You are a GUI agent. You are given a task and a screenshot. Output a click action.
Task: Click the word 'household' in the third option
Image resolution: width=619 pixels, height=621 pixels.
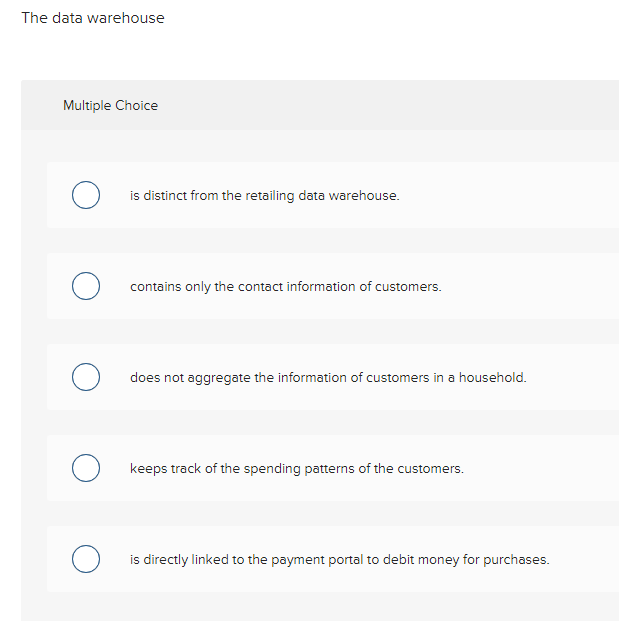pyautogui.click(x=493, y=377)
